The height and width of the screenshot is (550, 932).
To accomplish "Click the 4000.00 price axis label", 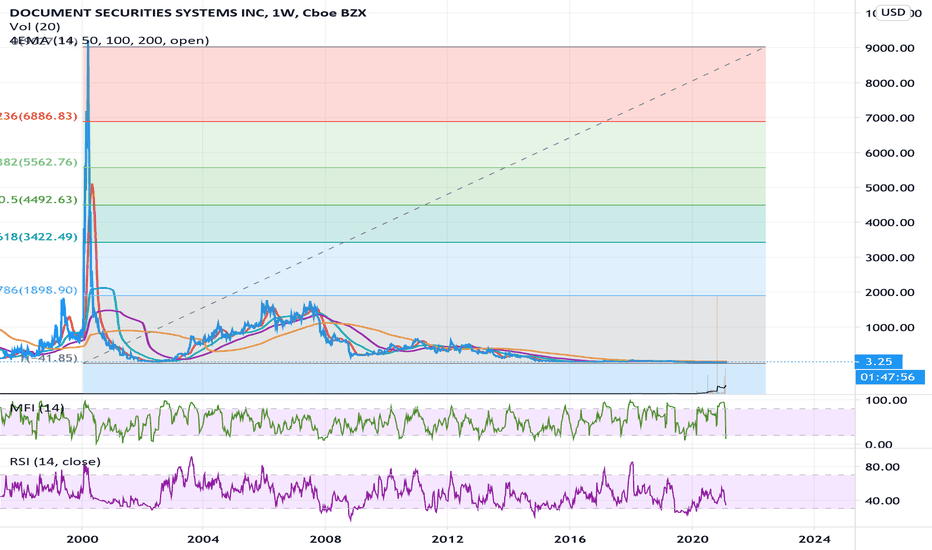I will coord(890,222).
